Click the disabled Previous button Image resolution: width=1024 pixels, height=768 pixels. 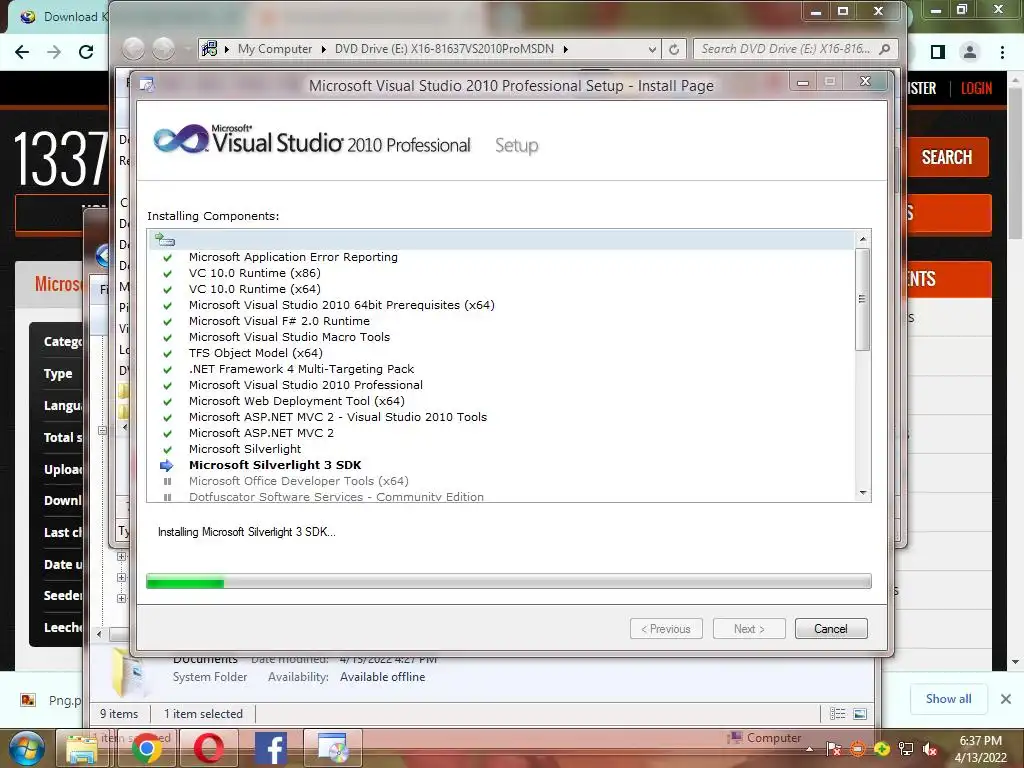pyautogui.click(x=666, y=628)
